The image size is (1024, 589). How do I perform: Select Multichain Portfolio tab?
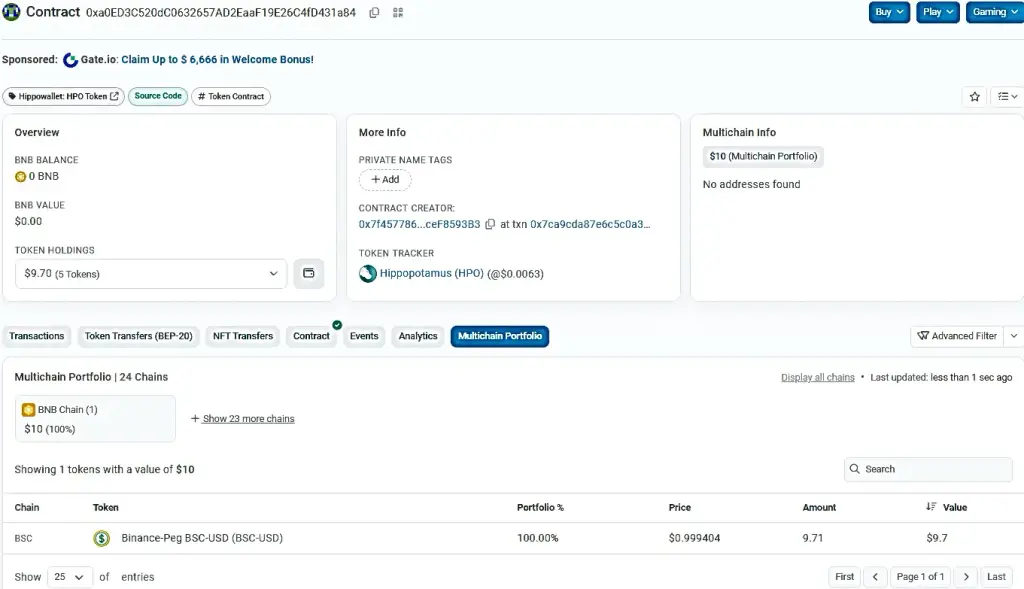coord(500,336)
